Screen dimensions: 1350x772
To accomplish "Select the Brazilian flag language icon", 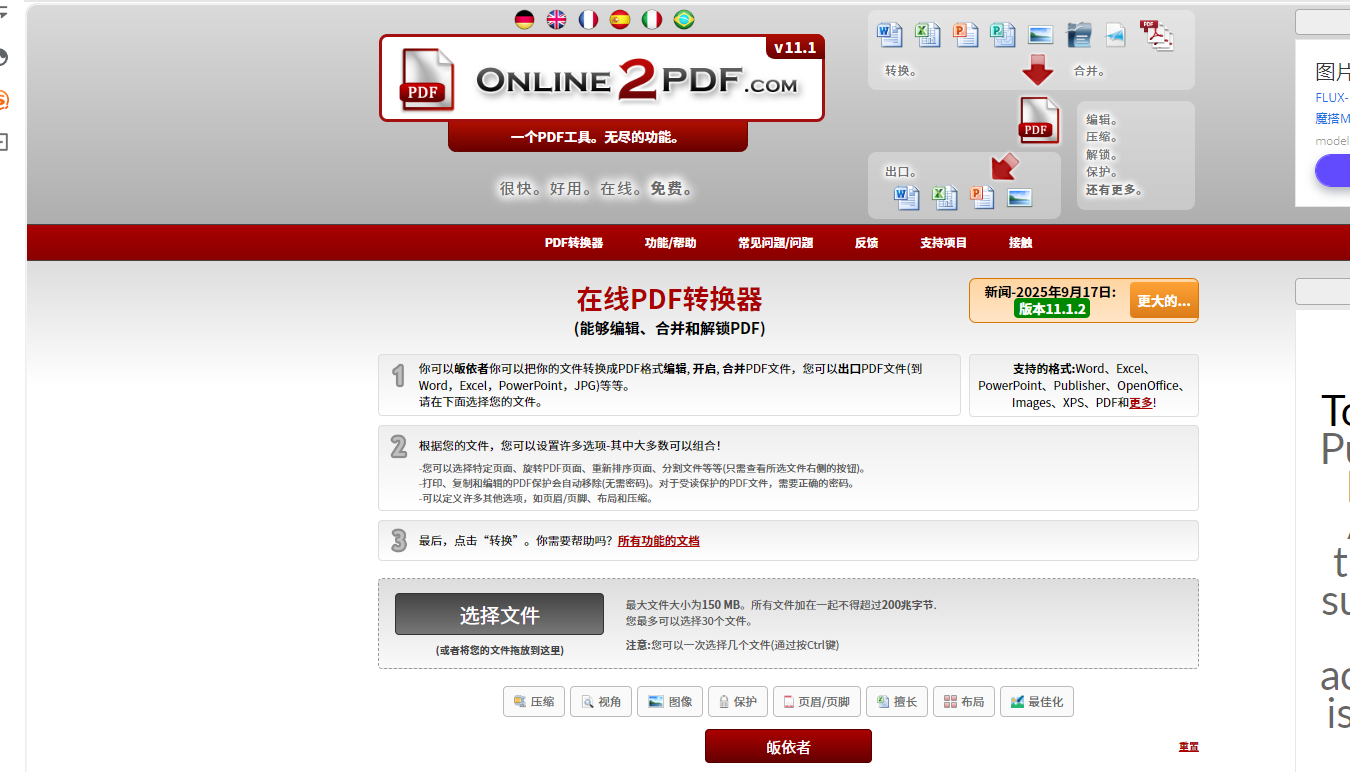I will (x=684, y=20).
